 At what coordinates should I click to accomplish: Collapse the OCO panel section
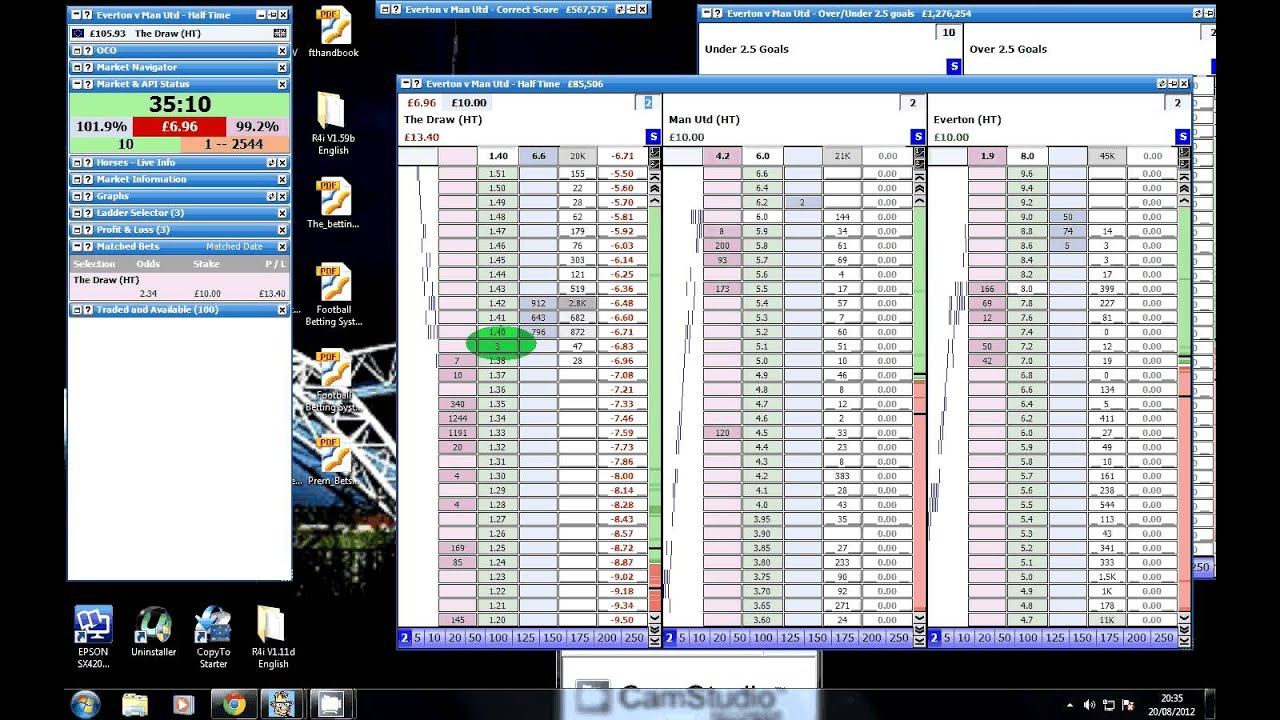coord(76,50)
